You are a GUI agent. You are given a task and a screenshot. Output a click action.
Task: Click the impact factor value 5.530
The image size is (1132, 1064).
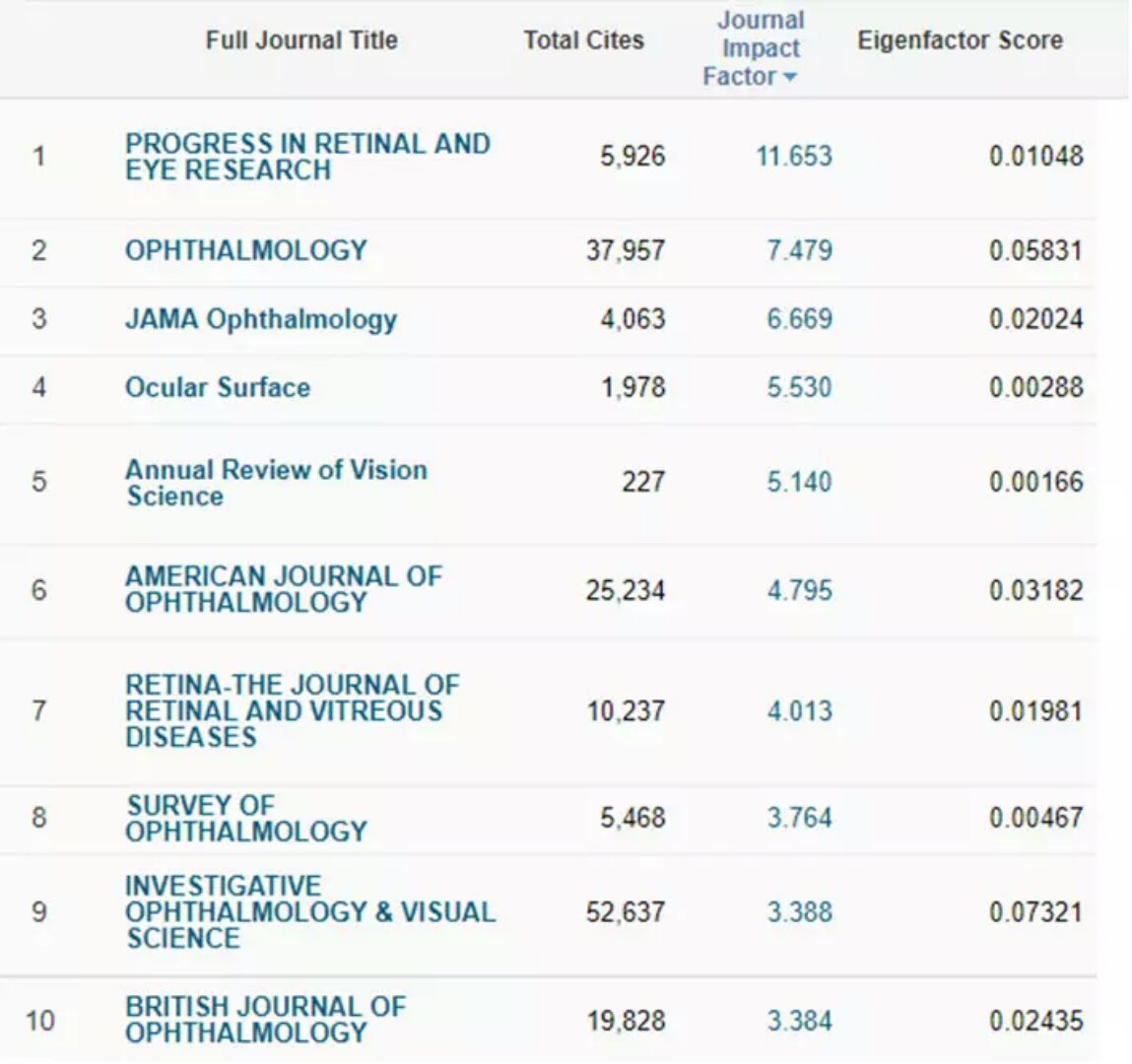[x=800, y=387]
